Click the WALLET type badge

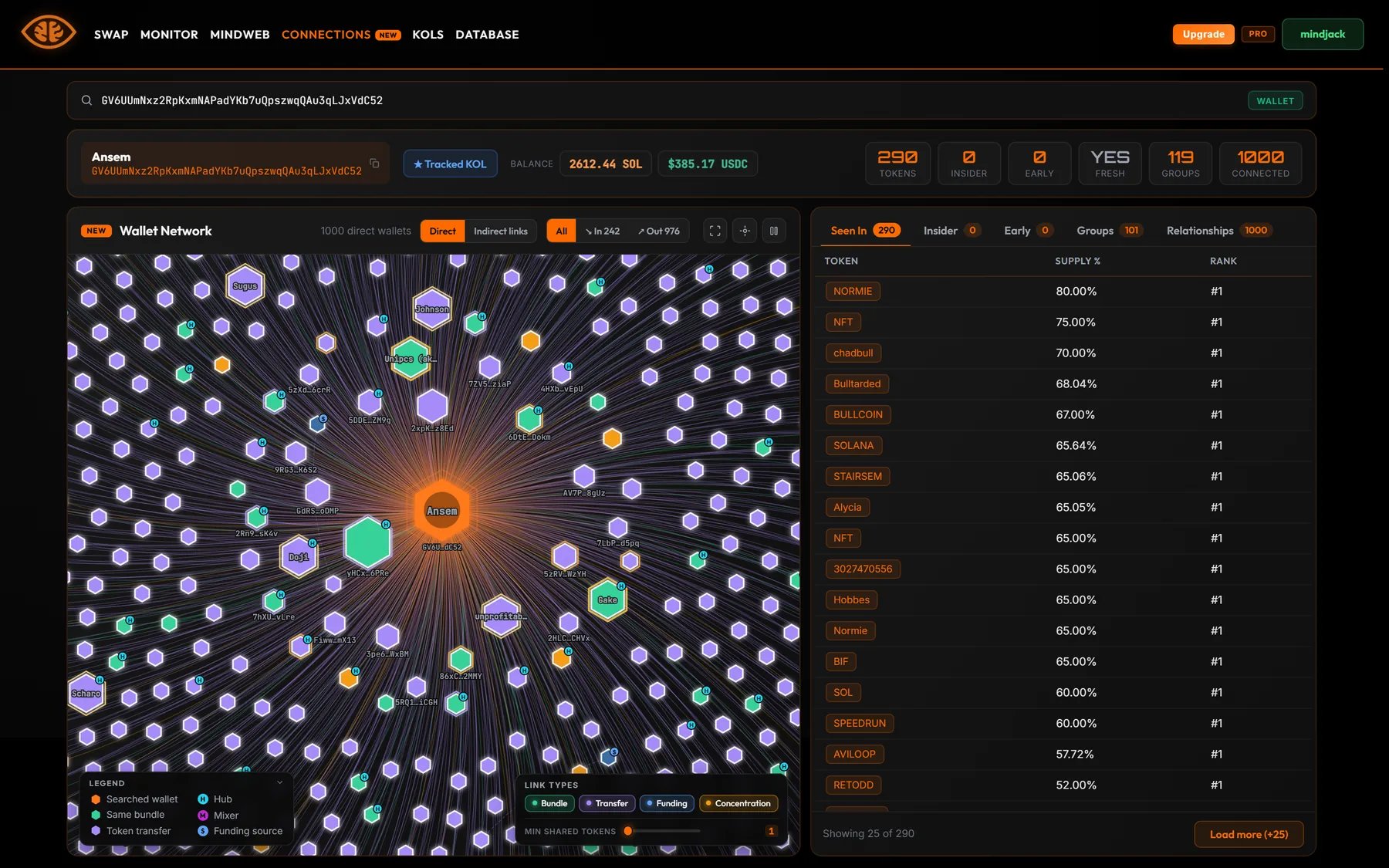[x=1275, y=100]
